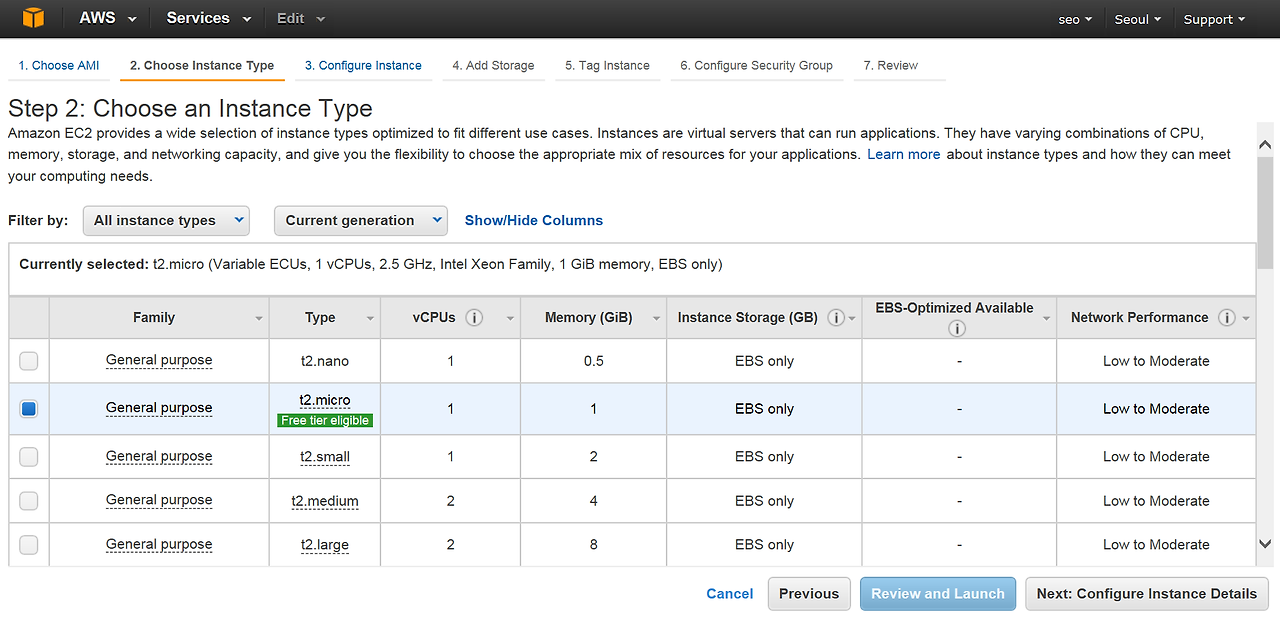Open the Edit dropdown in top bar

pyautogui.click(x=301, y=18)
